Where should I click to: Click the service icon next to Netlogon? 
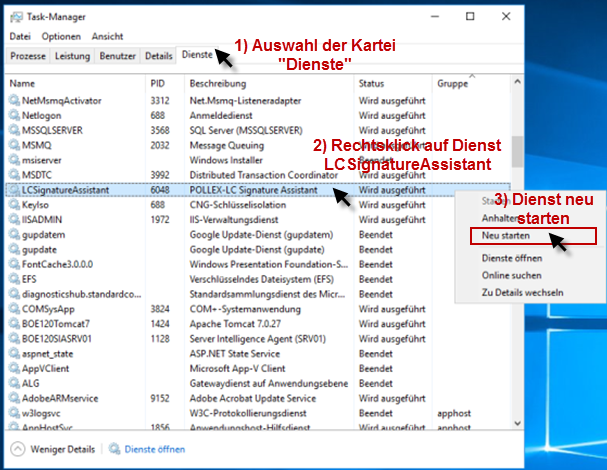(x=14, y=115)
